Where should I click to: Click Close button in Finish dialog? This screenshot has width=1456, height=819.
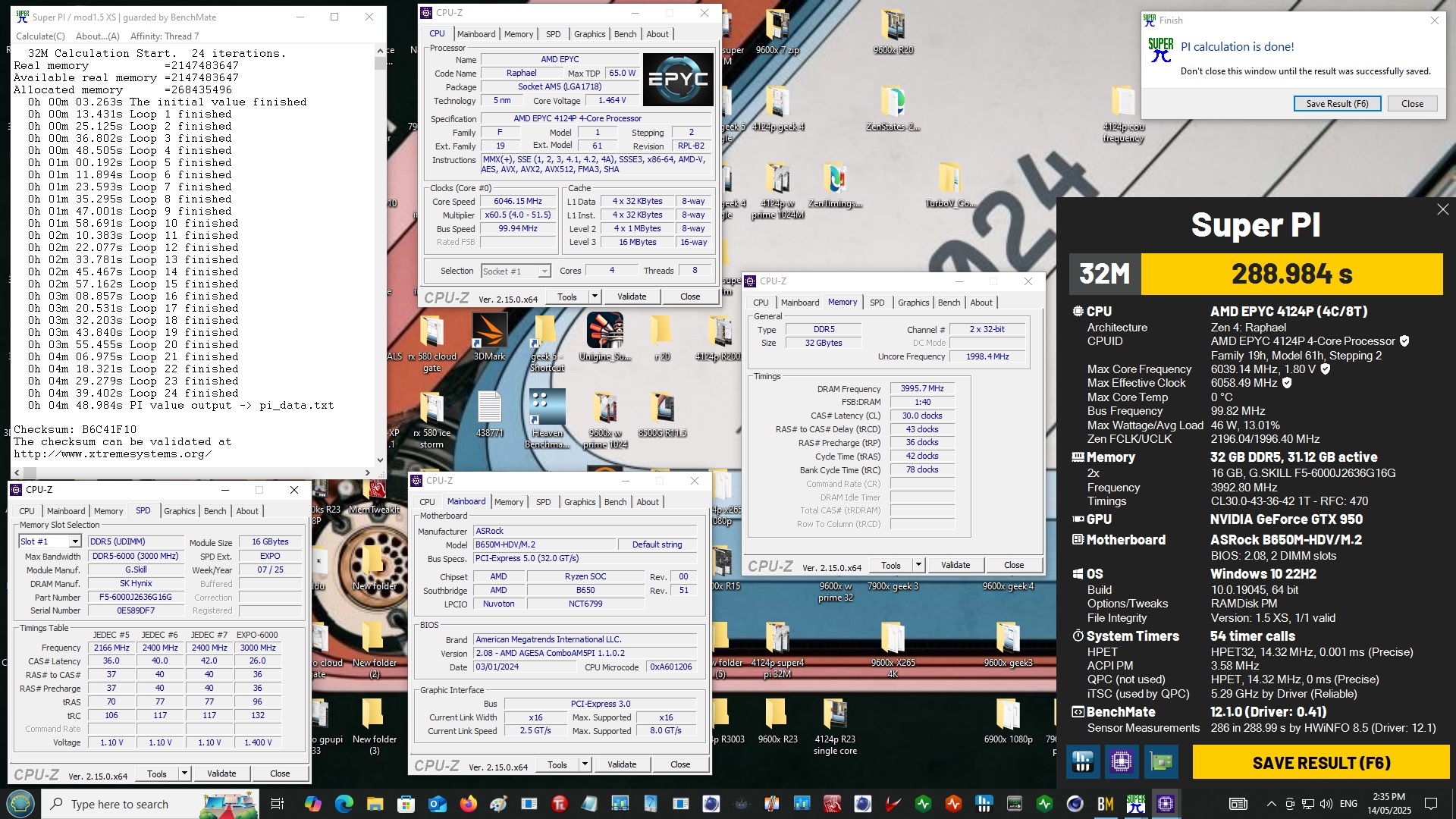pos(1412,104)
